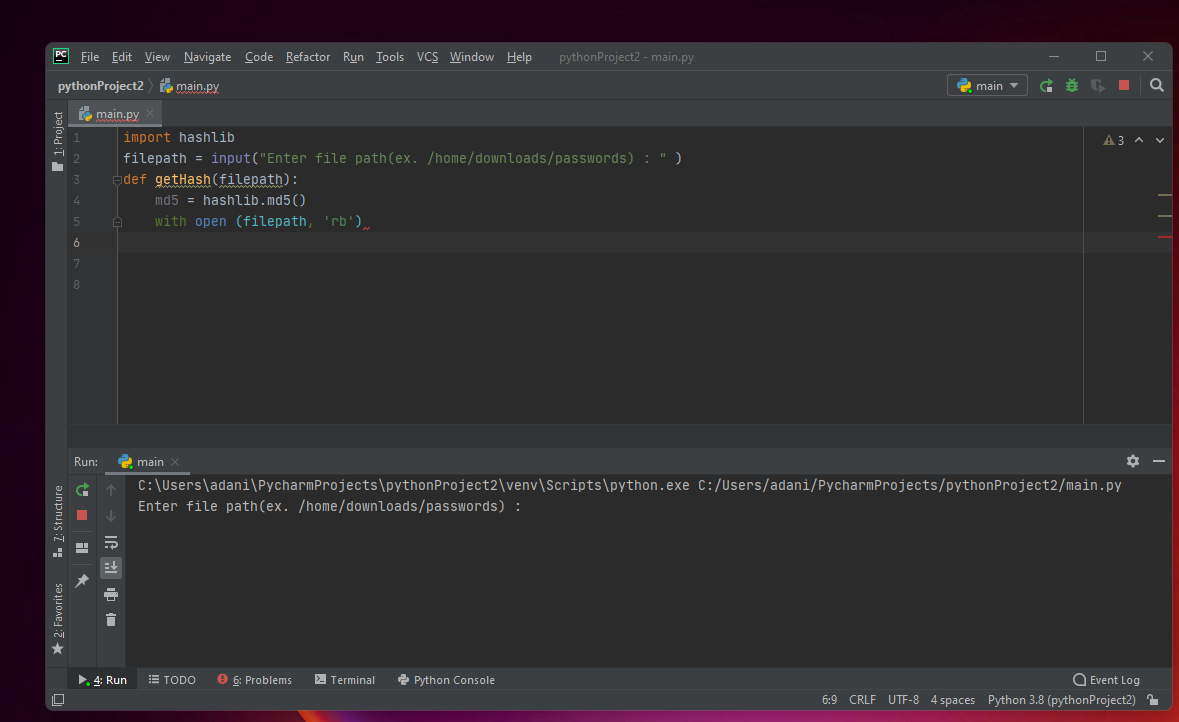
Task: Open the Run panel settings gear
Action: (1132, 461)
